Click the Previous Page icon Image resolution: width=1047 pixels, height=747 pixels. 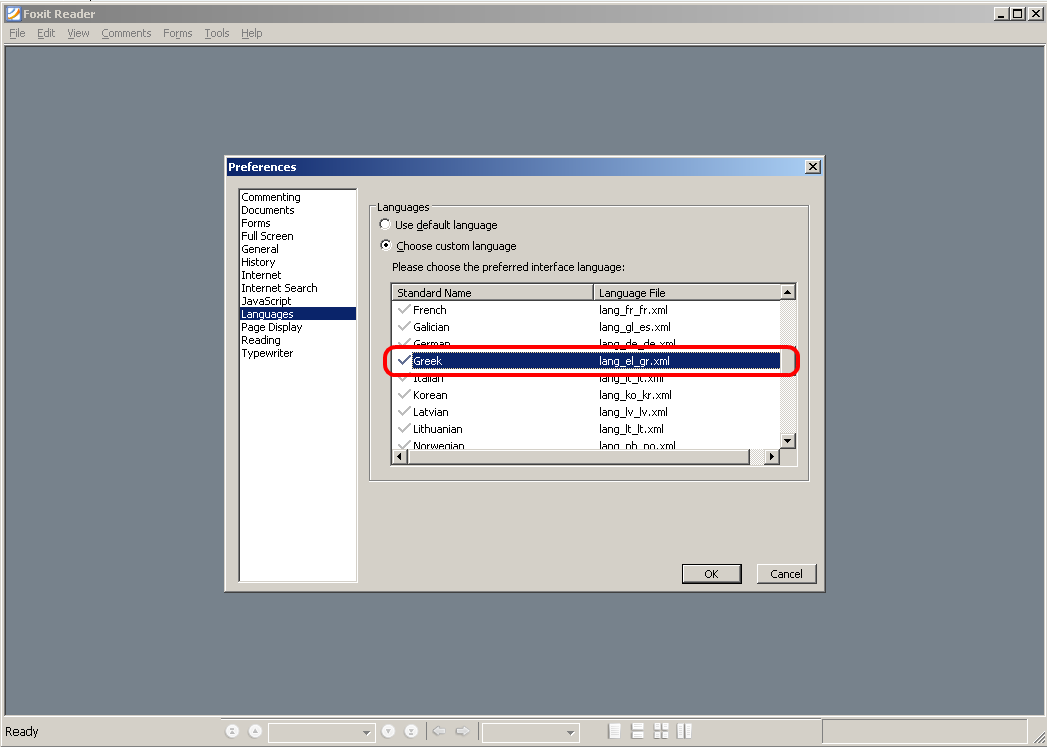point(255,731)
